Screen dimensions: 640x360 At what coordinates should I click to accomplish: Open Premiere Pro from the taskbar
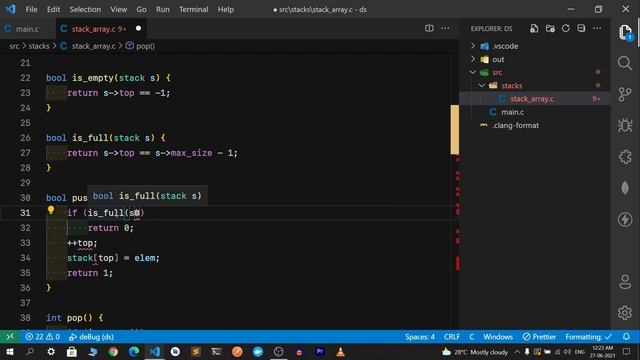320,351
